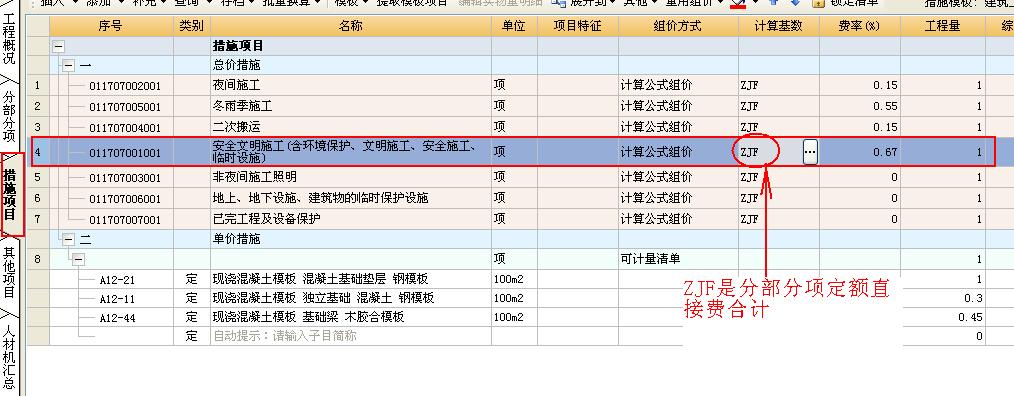The image size is (1014, 396).
Task: Select 地上、地下设施 临时保护设施 item
Action: pyautogui.click(x=320, y=197)
